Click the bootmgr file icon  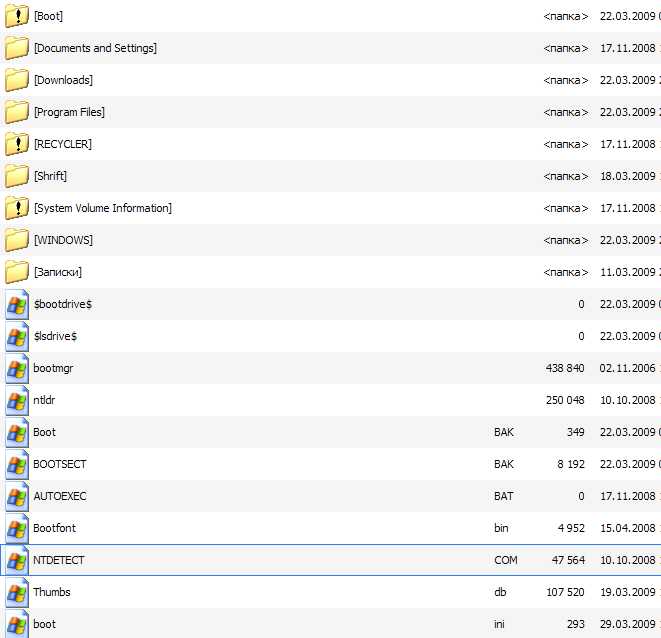(17, 369)
